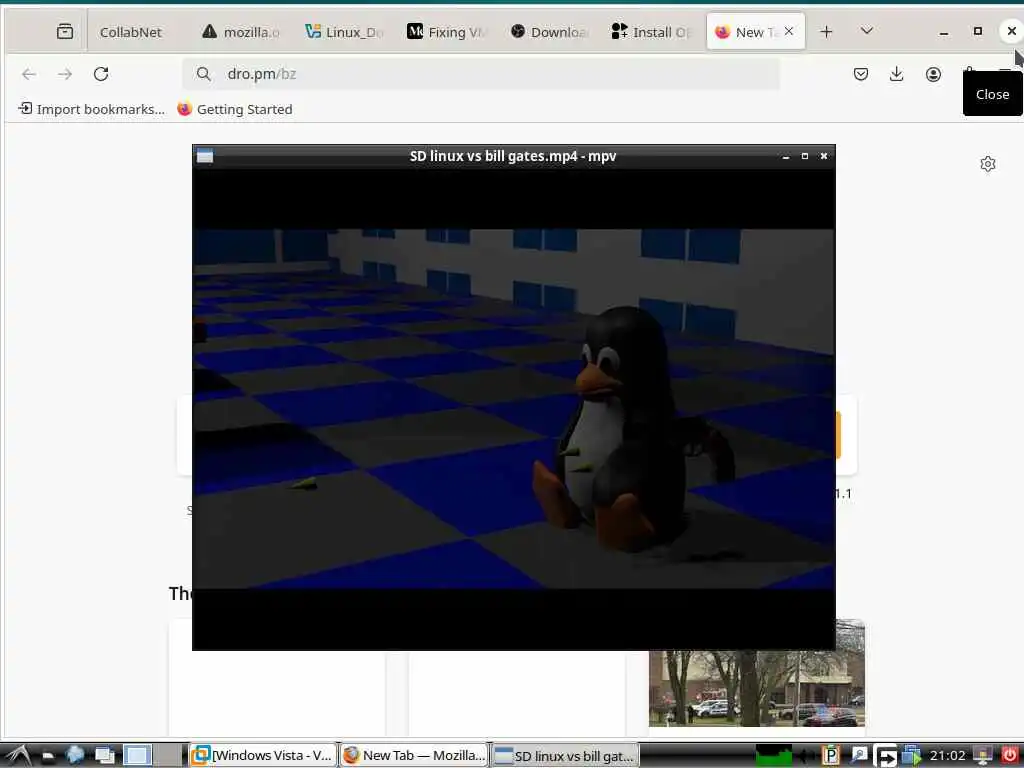Reload the current page
Screen dimensions: 1024x768
point(101,74)
